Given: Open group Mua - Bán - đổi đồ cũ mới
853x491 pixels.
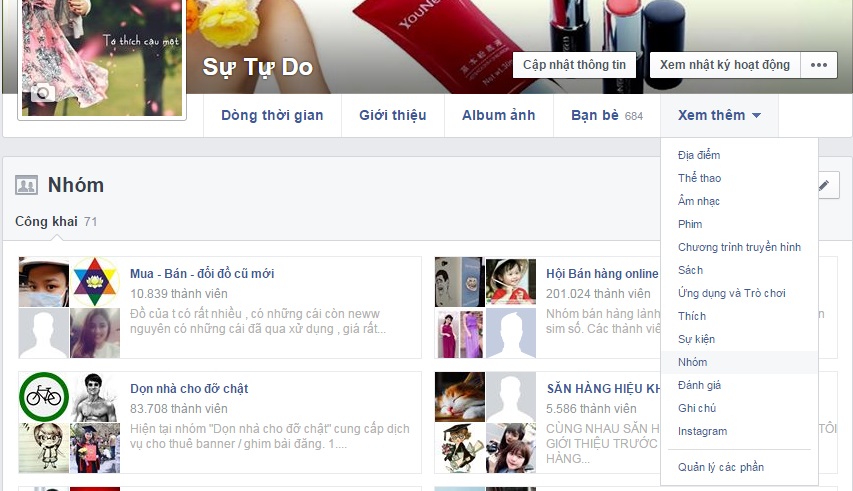Looking at the screenshot, I should (x=202, y=274).
